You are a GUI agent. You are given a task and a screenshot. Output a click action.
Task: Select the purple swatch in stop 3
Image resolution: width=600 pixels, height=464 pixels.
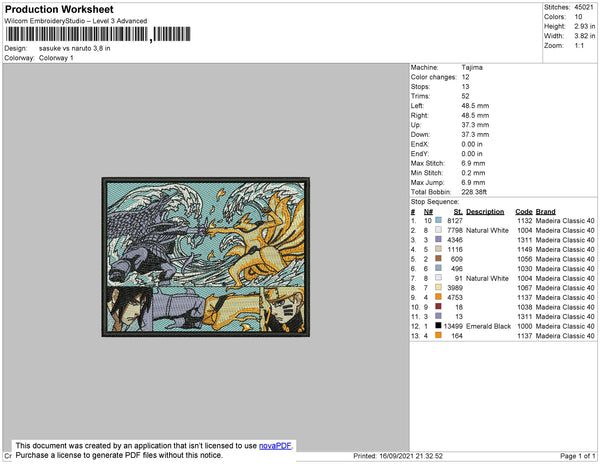pos(438,239)
